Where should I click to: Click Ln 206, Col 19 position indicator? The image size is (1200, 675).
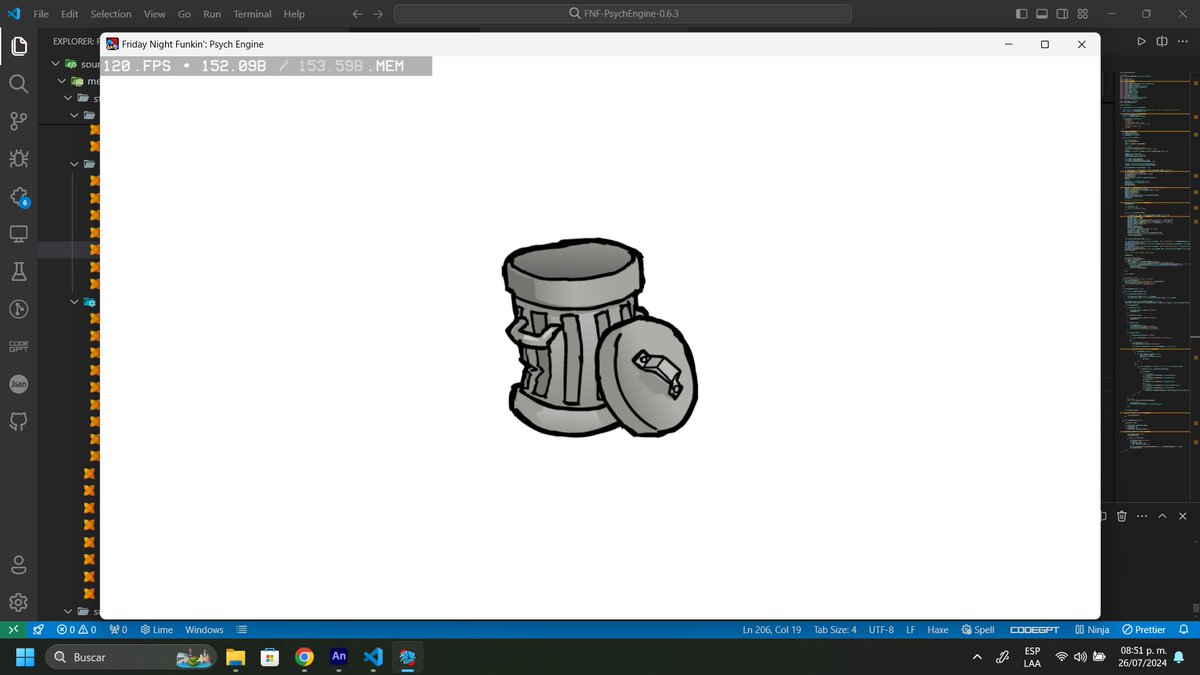point(772,630)
